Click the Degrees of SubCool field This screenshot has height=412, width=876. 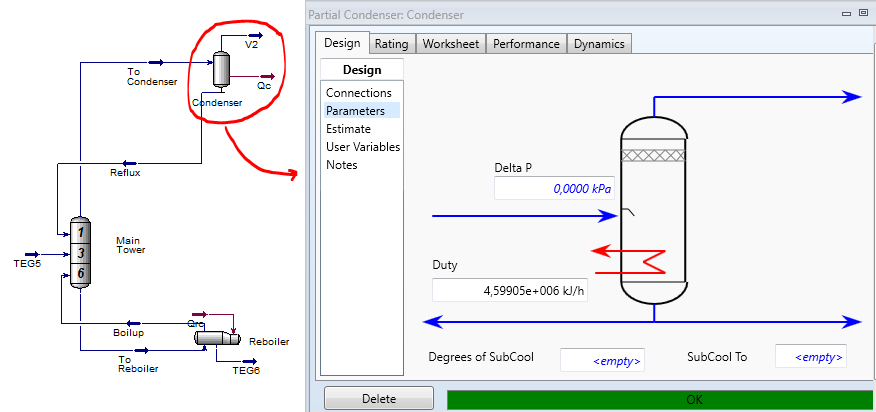(602, 360)
